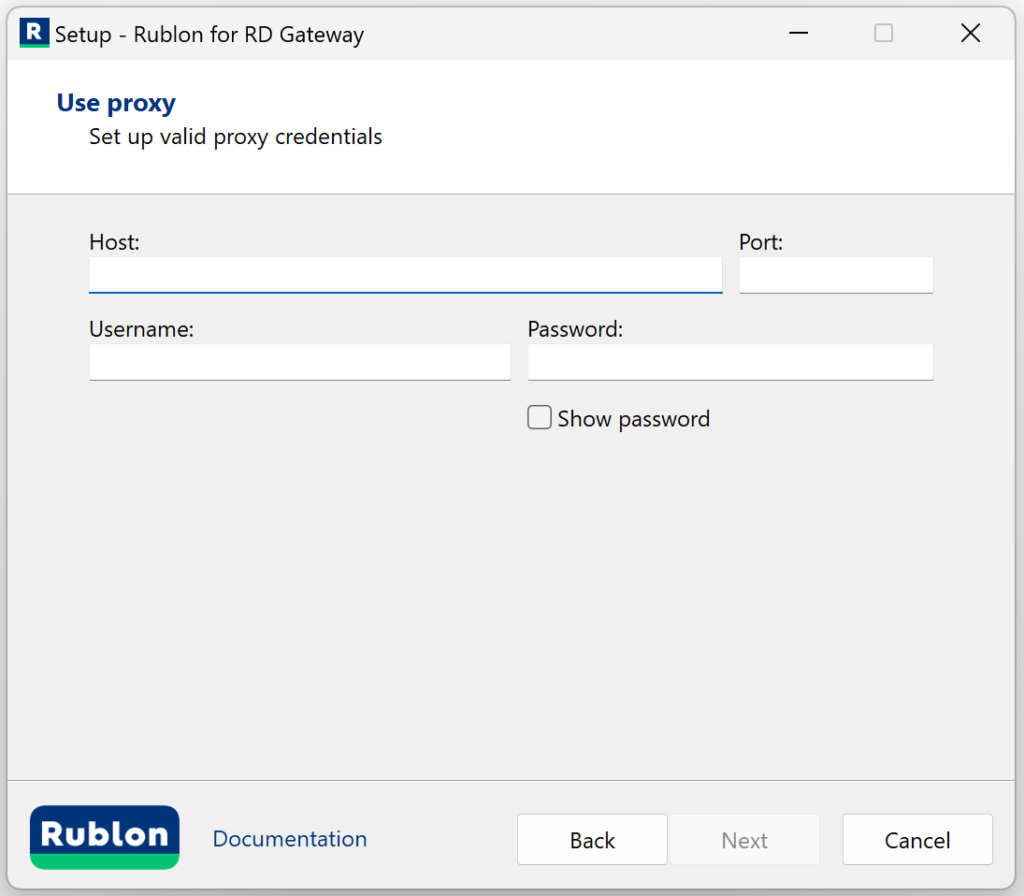Click into the Port text box
This screenshot has height=896, width=1024.
pos(835,274)
